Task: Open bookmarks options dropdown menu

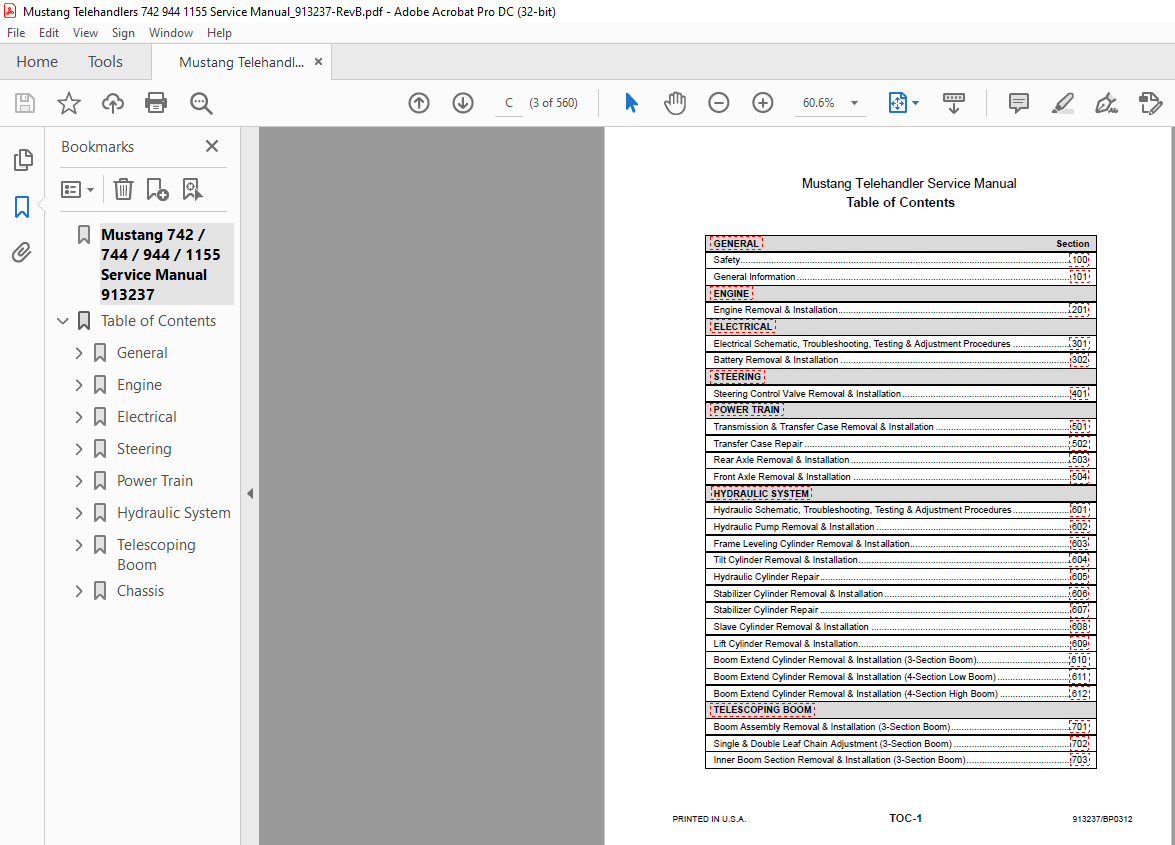Action: pos(77,190)
